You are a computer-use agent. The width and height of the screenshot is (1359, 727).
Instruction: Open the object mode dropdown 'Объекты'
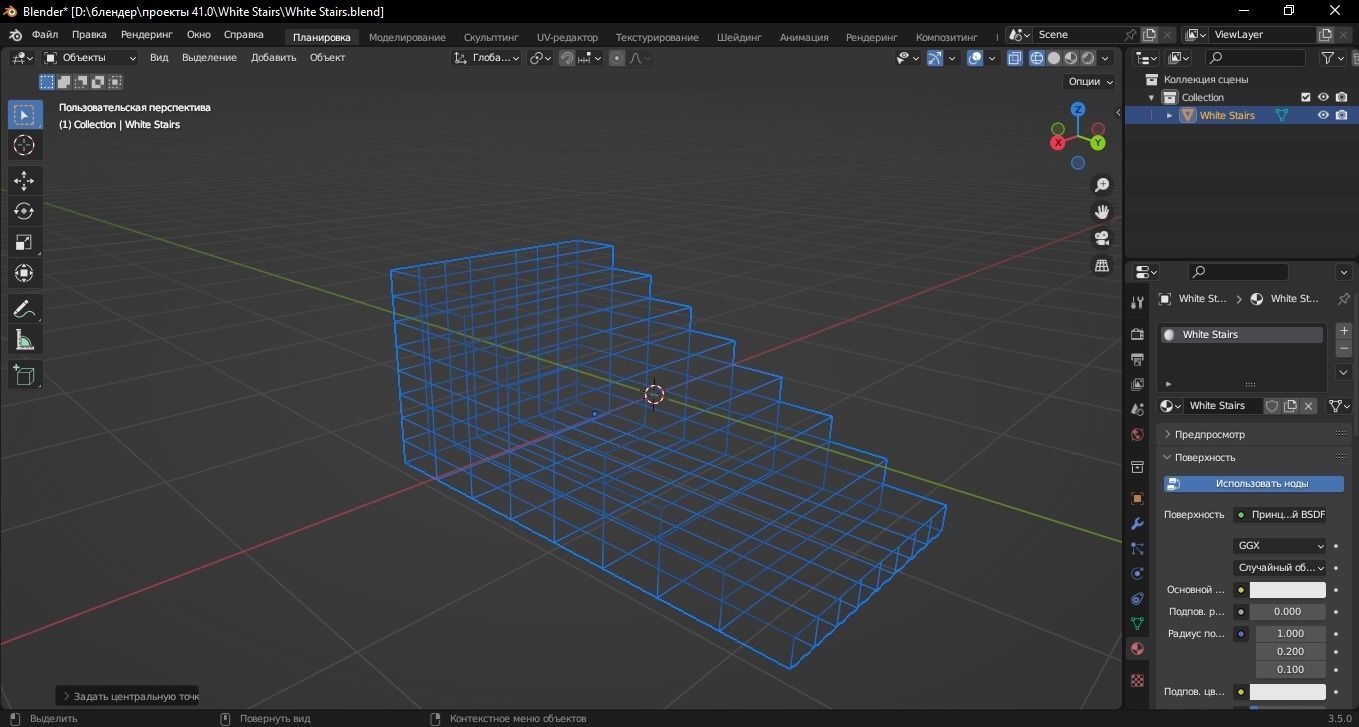point(90,58)
